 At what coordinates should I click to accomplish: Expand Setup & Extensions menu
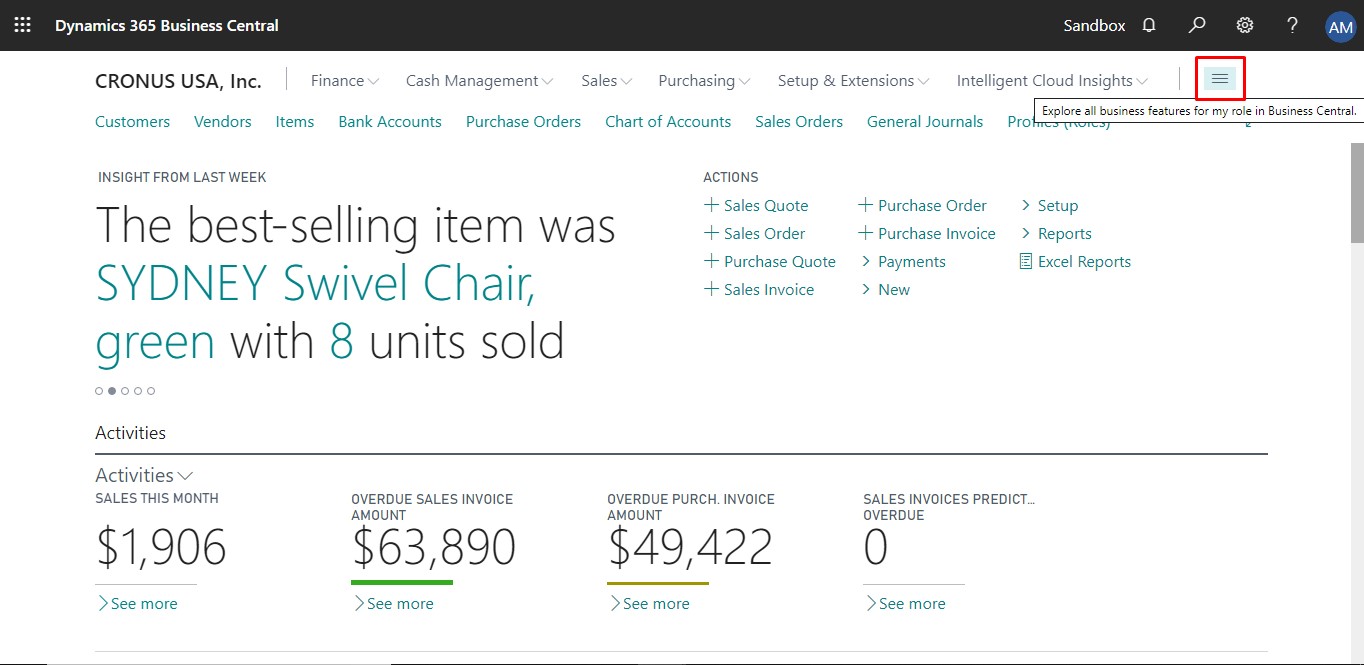coord(853,81)
